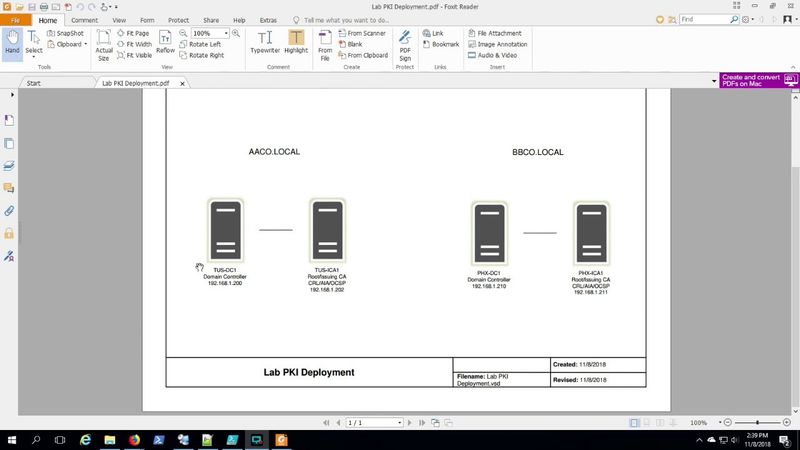Switch to the Share ribbon tab

pyautogui.click(x=211, y=20)
